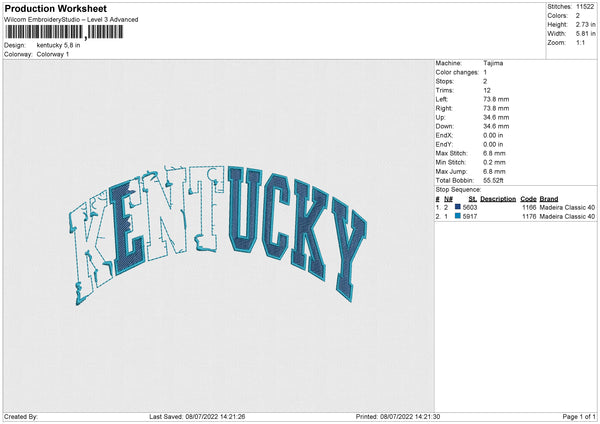Click the EndX value '0.00 in'

(493, 135)
